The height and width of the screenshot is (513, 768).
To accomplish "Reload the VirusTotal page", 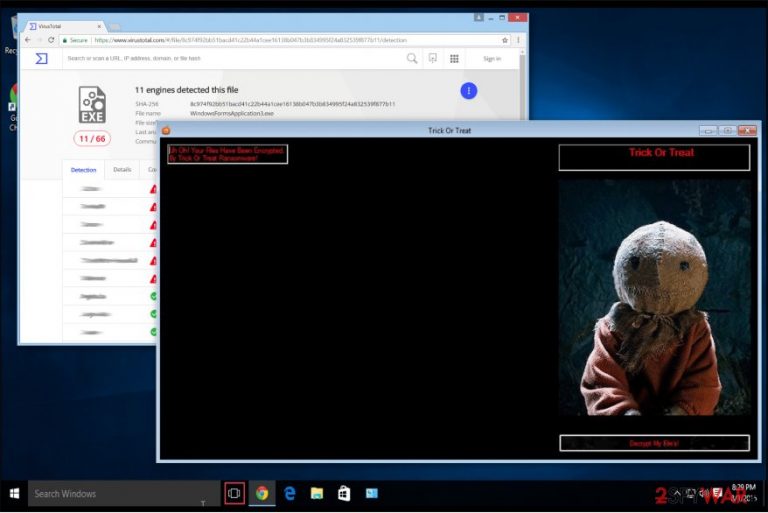I will click(51, 40).
